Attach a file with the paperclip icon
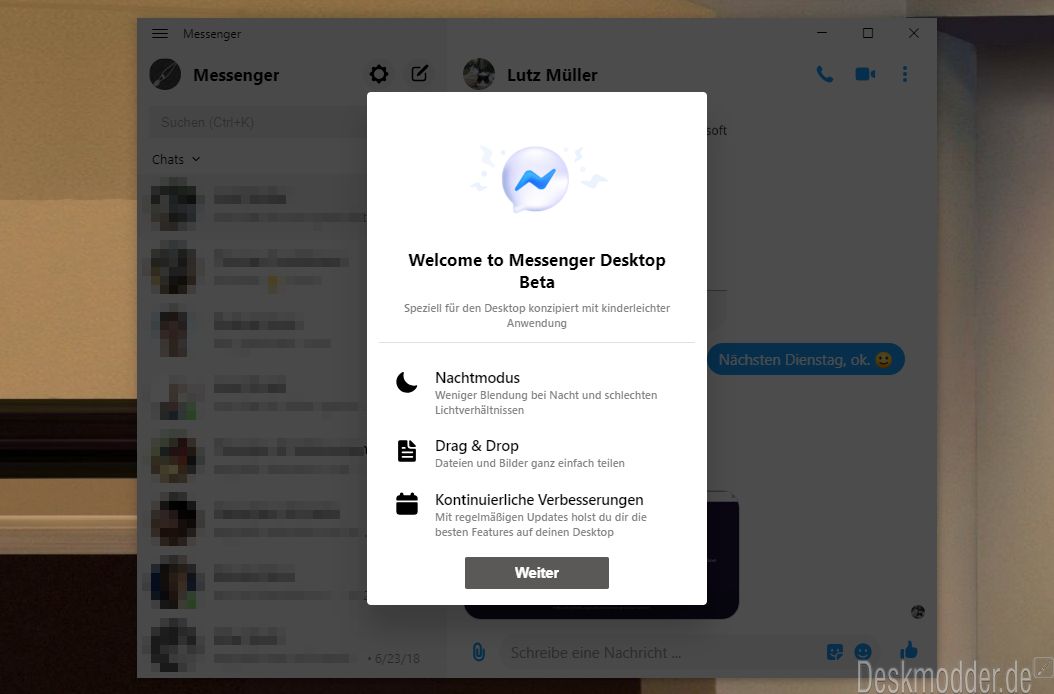The width and height of the screenshot is (1054, 694). (479, 652)
